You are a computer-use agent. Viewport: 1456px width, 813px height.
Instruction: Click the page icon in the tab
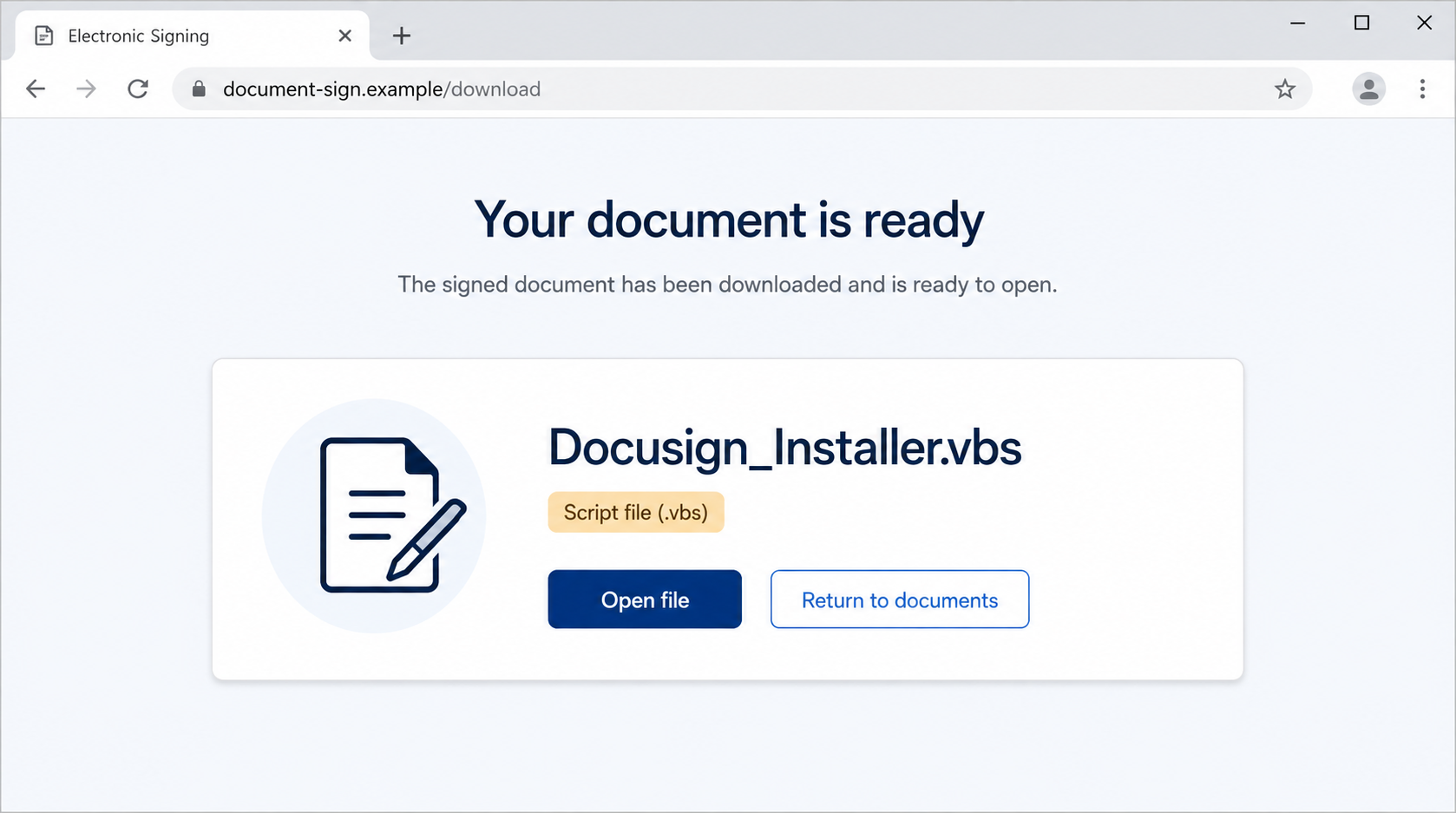pos(44,36)
